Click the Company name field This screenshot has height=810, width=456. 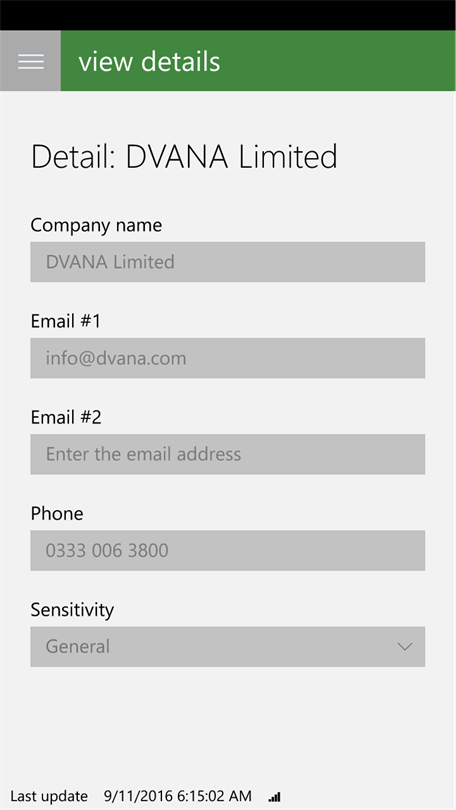tap(228, 262)
